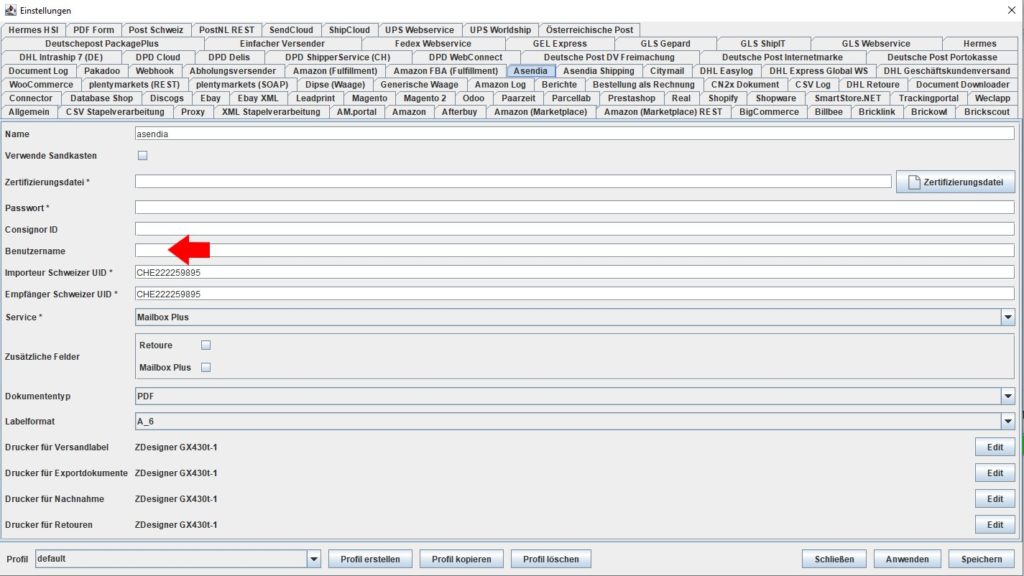Focus the Passwort input field
The image size is (1024, 576).
[x=575, y=208]
